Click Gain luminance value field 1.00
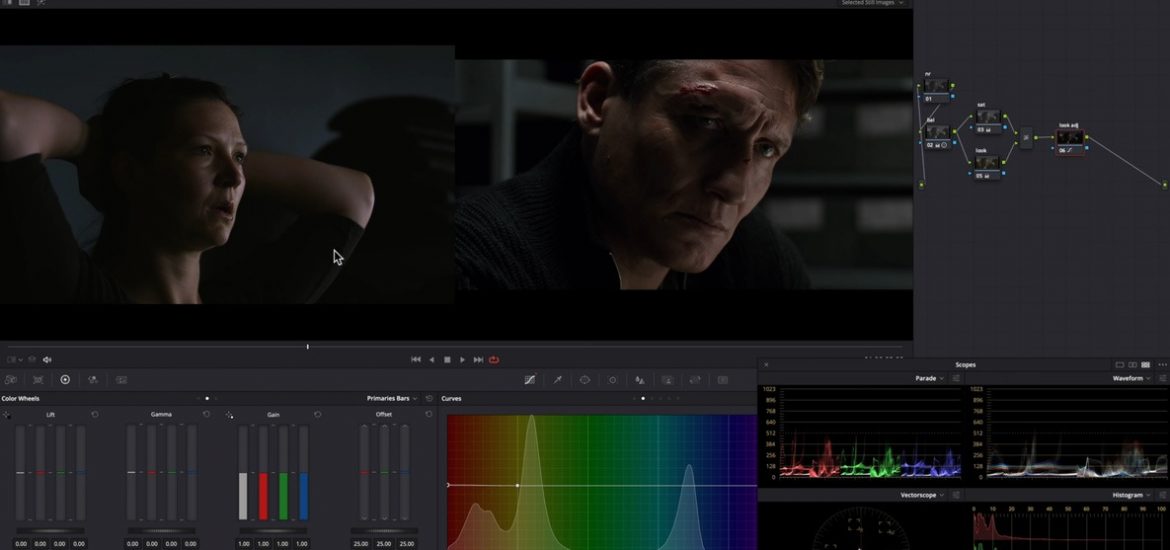 point(244,544)
